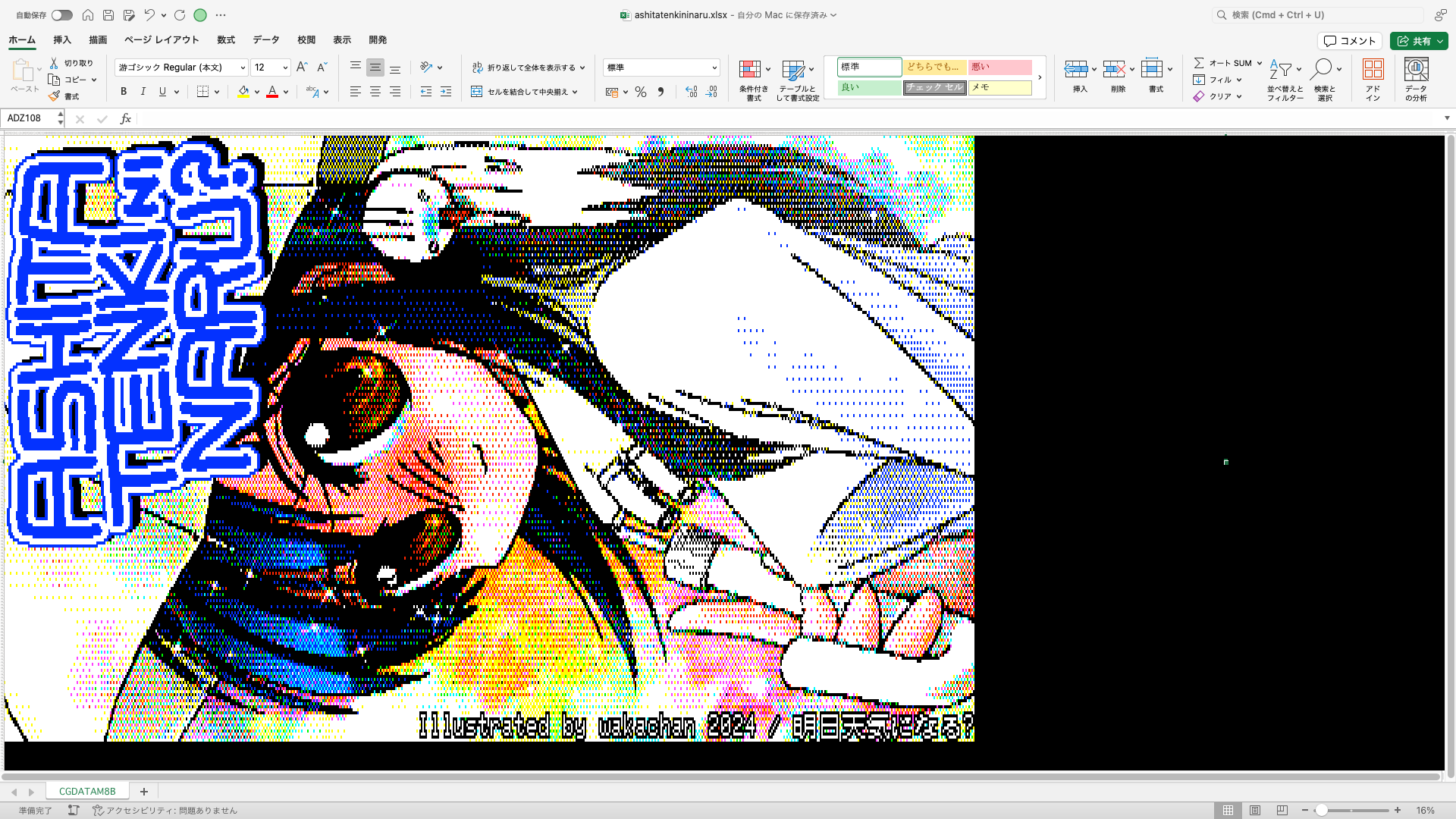Screen dimensions: 1456x819
Task: Click the search field in title bar
Action: tap(1317, 15)
